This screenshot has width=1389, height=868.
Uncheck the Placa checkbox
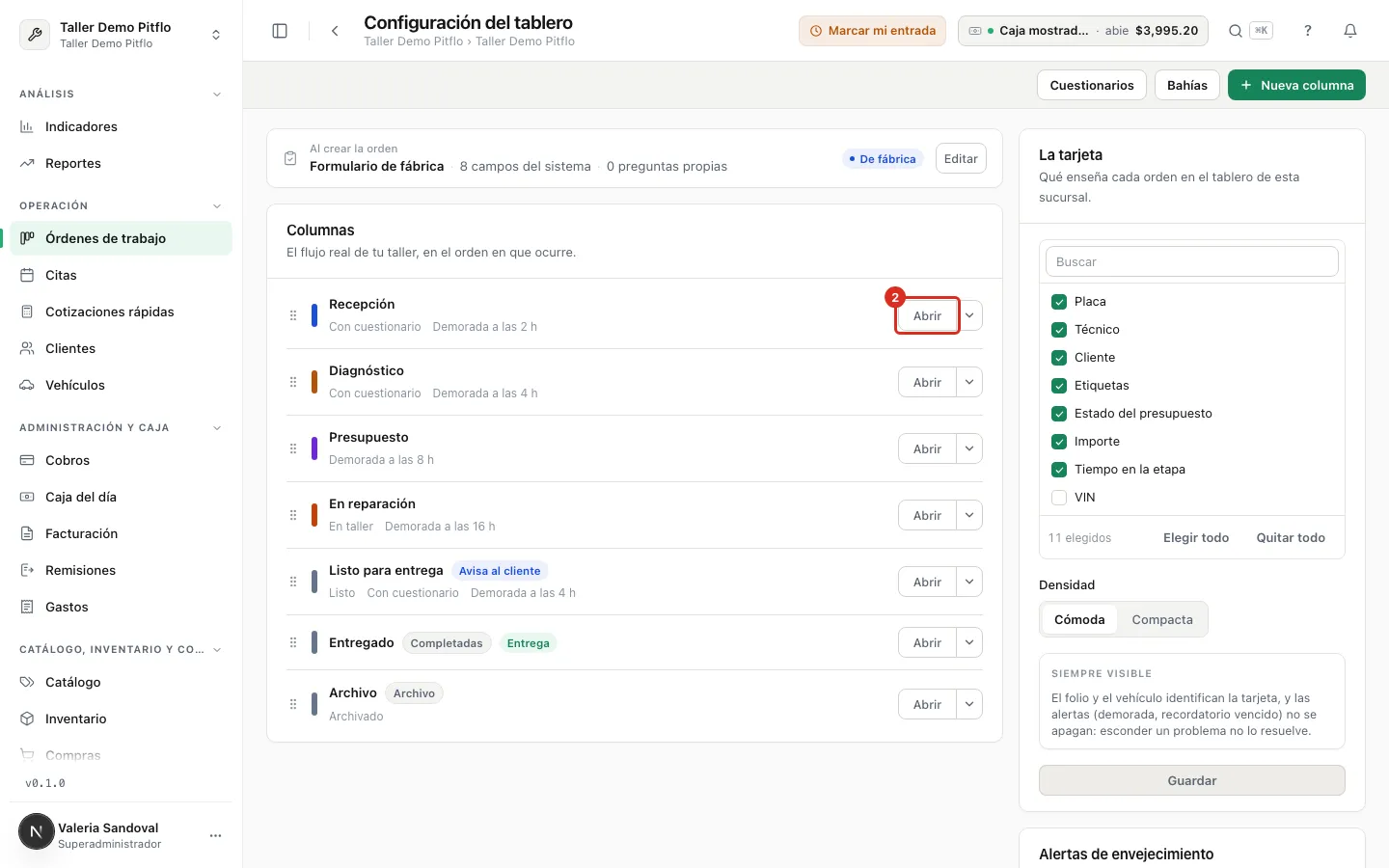point(1059,301)
